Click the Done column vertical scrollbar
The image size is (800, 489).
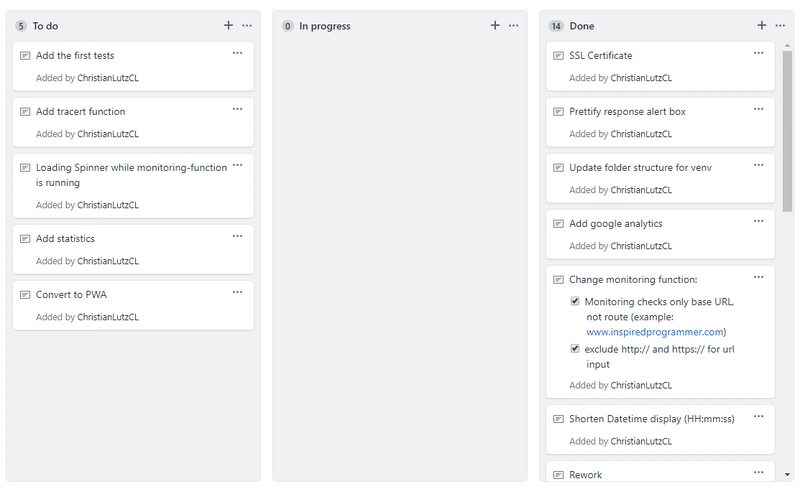(x=788, y=130)
